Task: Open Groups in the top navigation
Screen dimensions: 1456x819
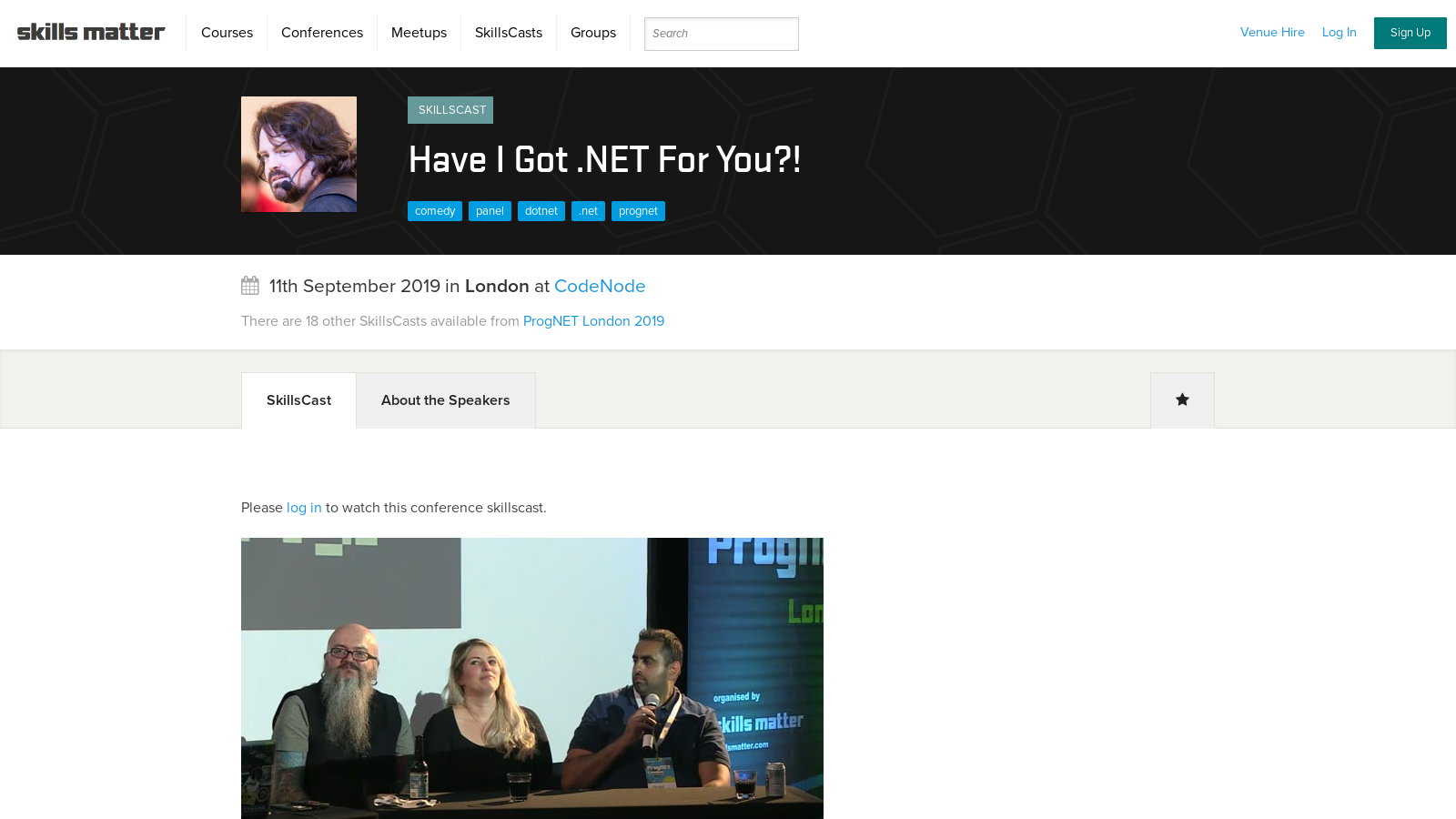Action: tap(593, 33)
